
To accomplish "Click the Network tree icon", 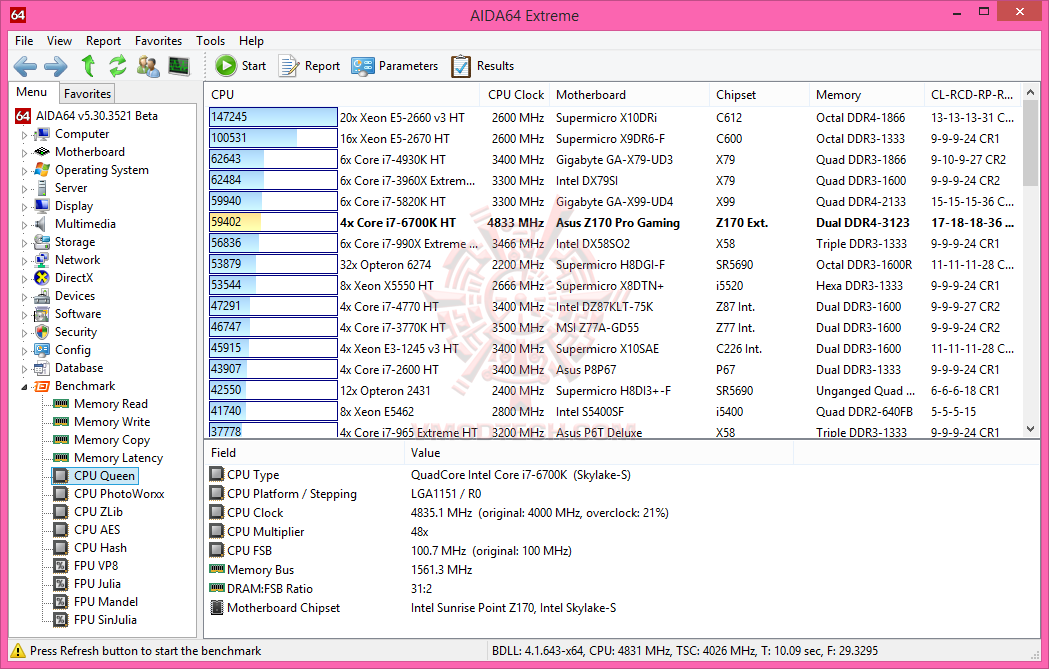I will [42, 260].
